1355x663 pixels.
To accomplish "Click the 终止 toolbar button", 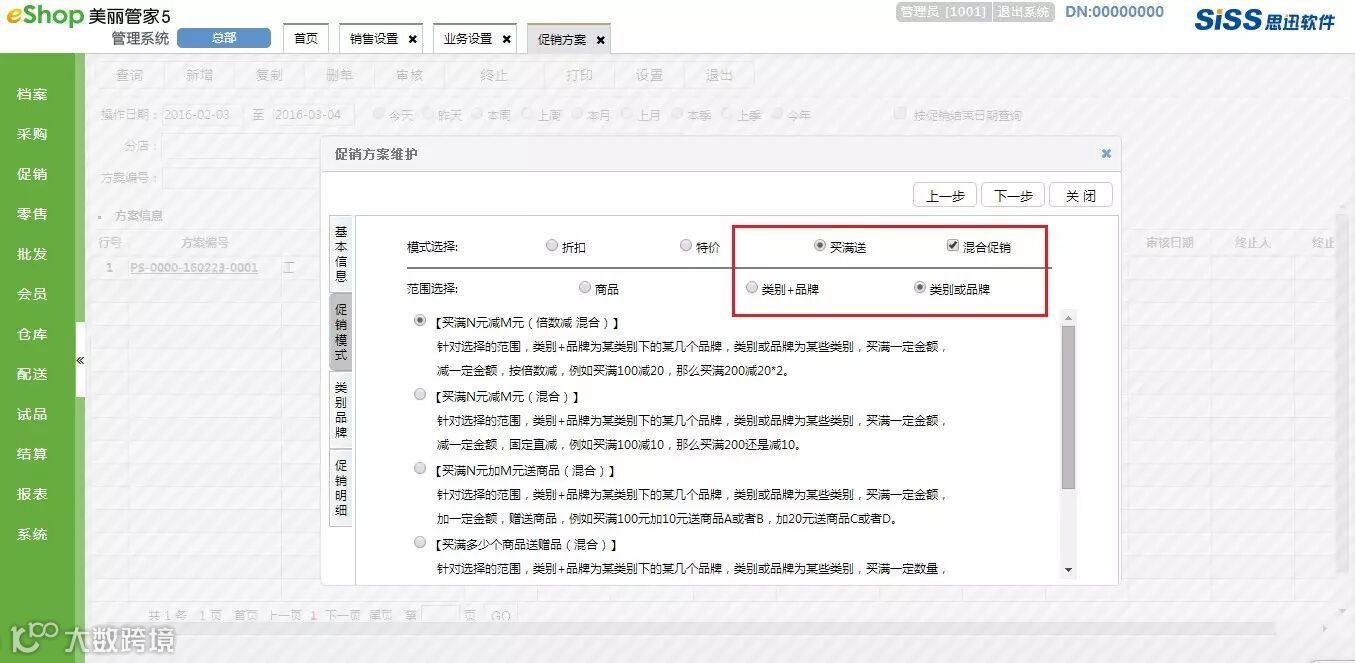I will pos(494,75).
